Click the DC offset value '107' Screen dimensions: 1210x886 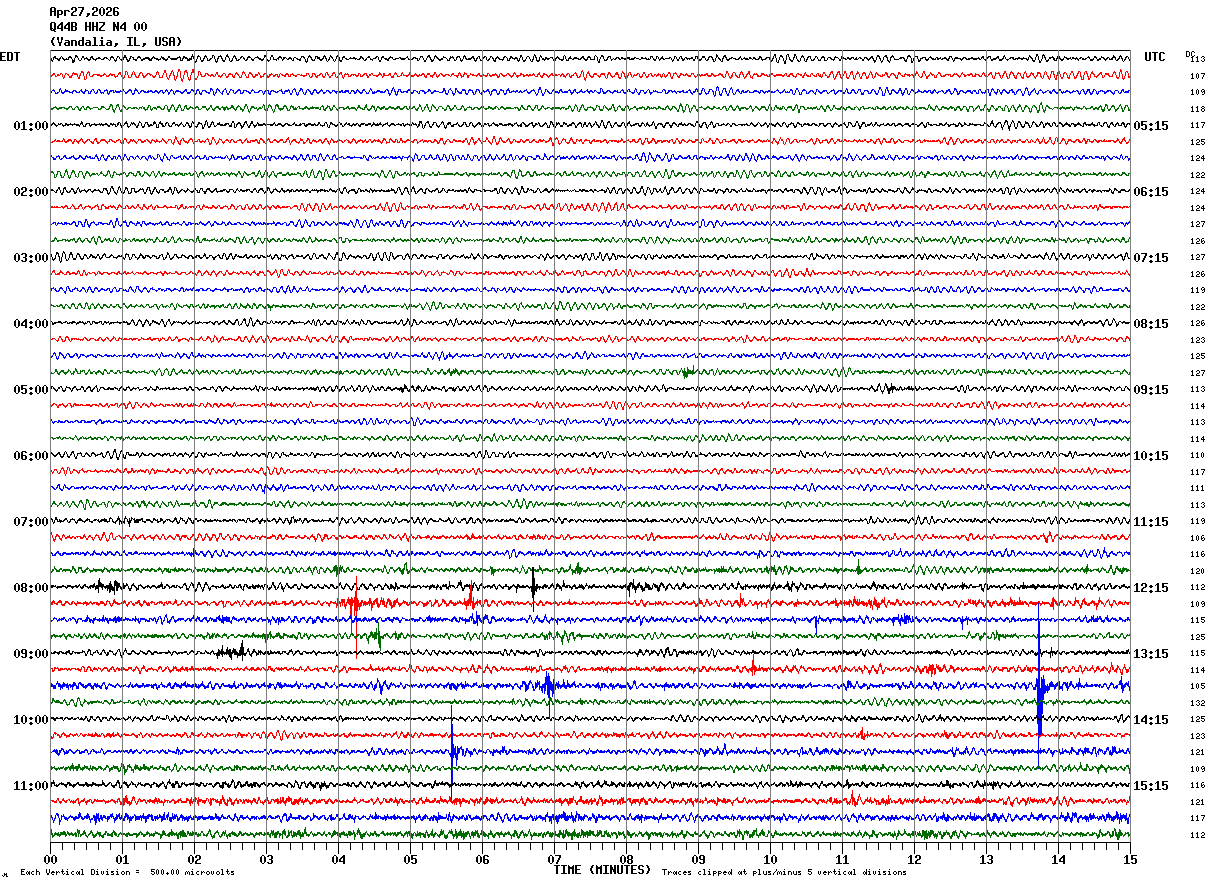pos(1197,76)
